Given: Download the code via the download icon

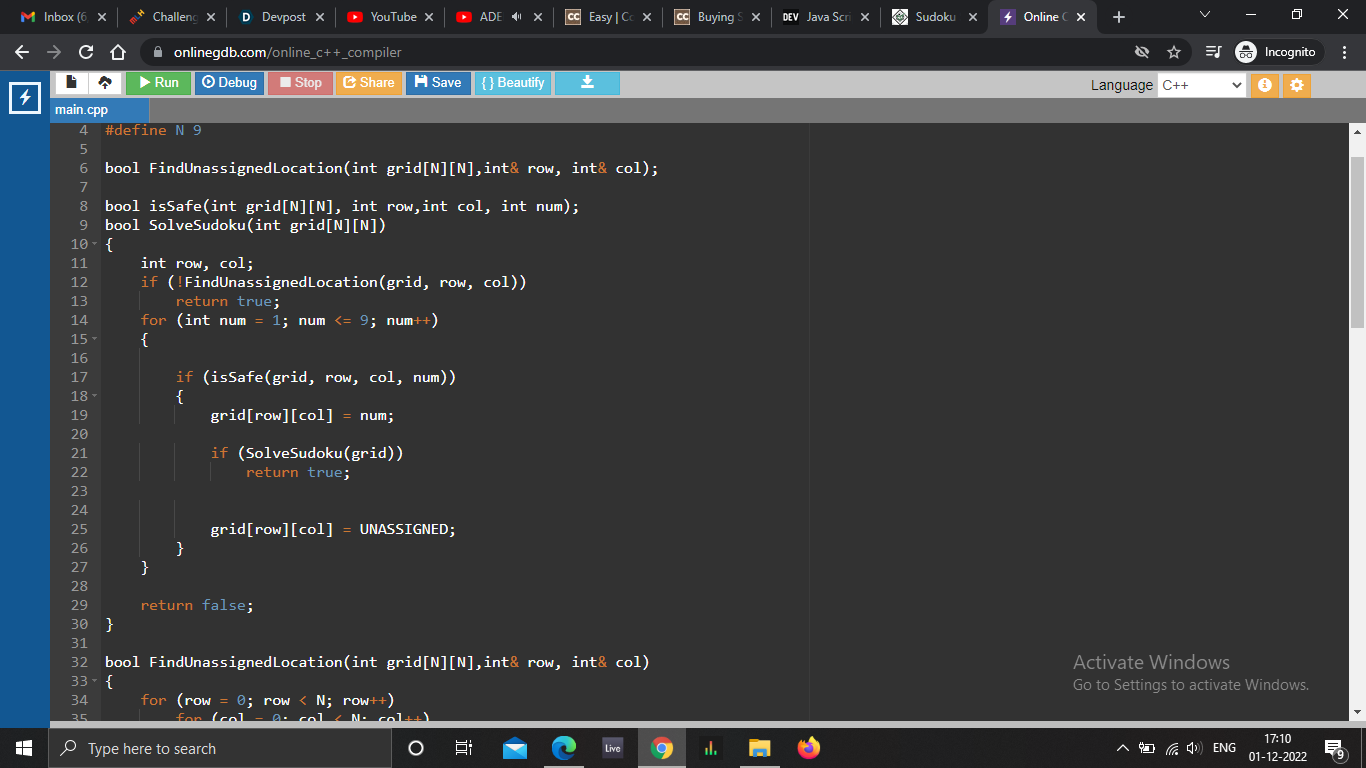Looking at the screenshot, I should (x=587, y=83).
